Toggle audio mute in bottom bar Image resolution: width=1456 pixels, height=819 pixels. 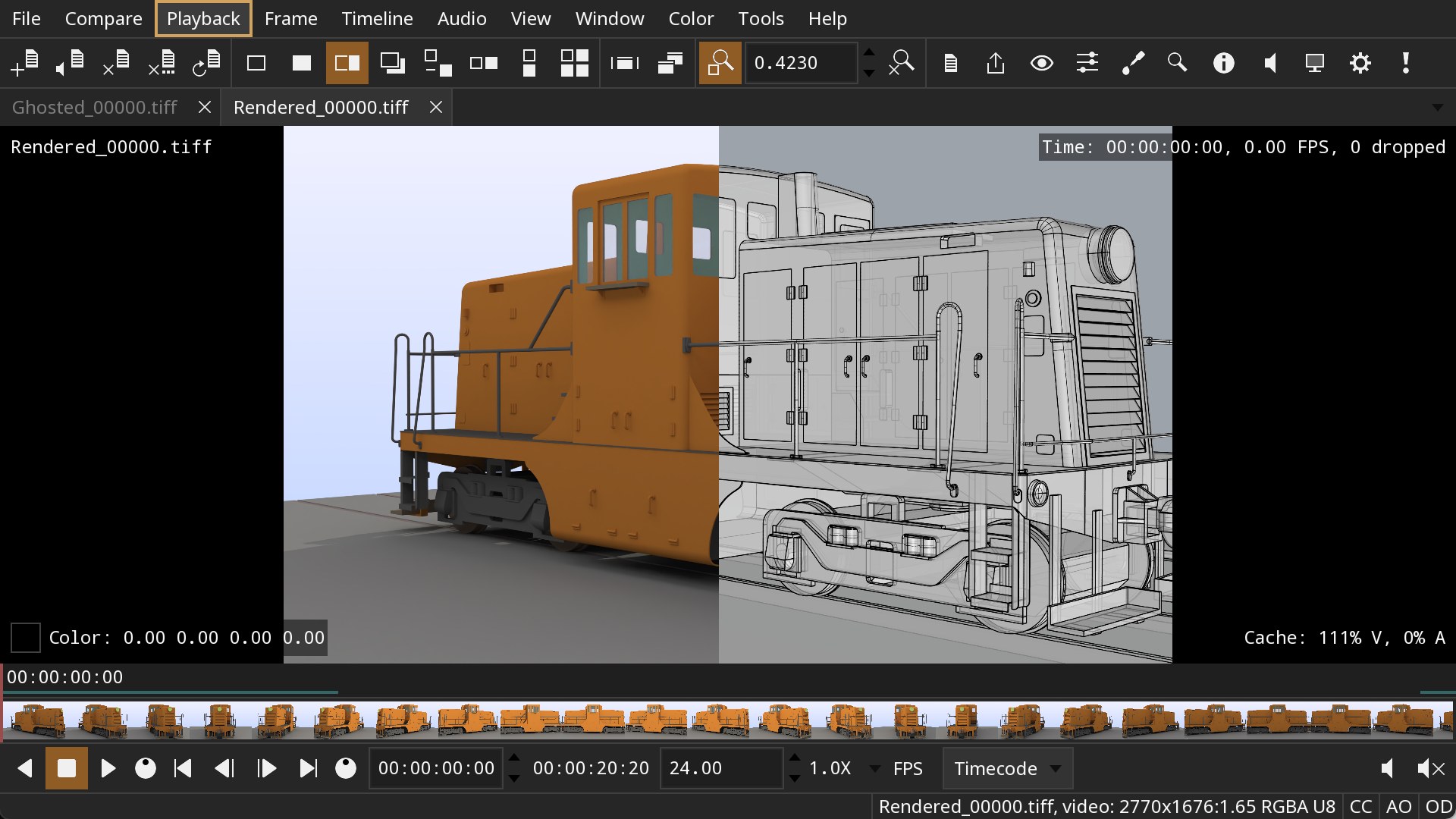click(x=1430, y=768)
